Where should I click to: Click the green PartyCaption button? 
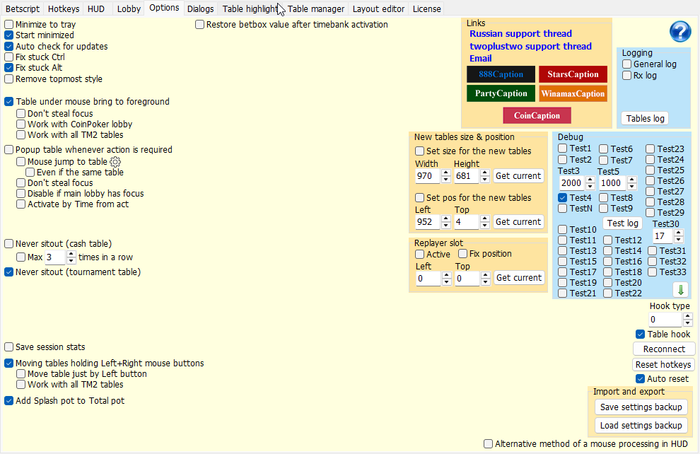tap(500, 93)
